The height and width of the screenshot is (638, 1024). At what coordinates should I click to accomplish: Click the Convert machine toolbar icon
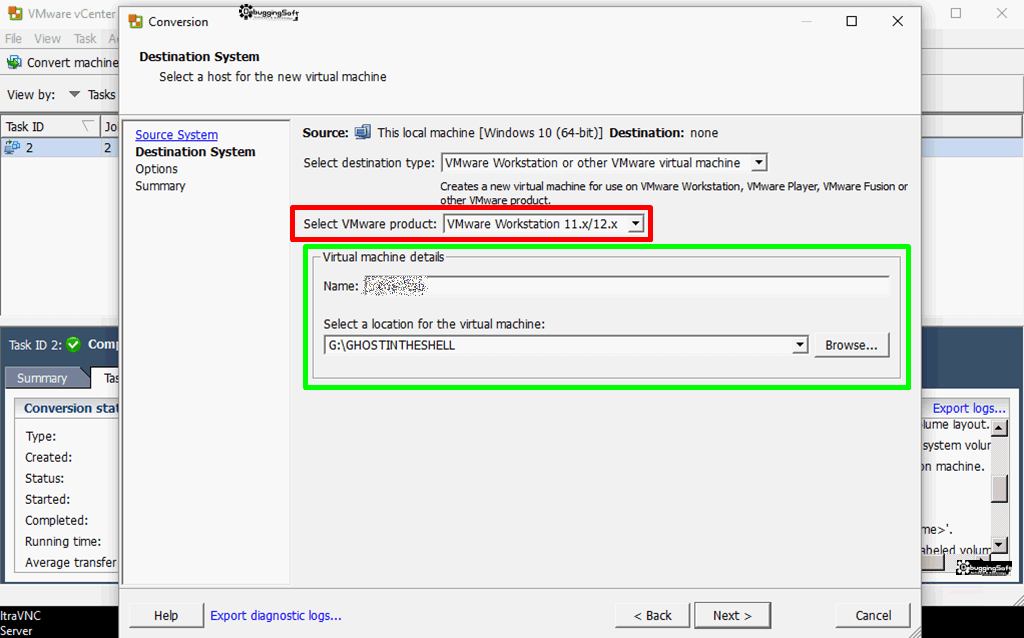pyautogui.click(x=14, y=63)
